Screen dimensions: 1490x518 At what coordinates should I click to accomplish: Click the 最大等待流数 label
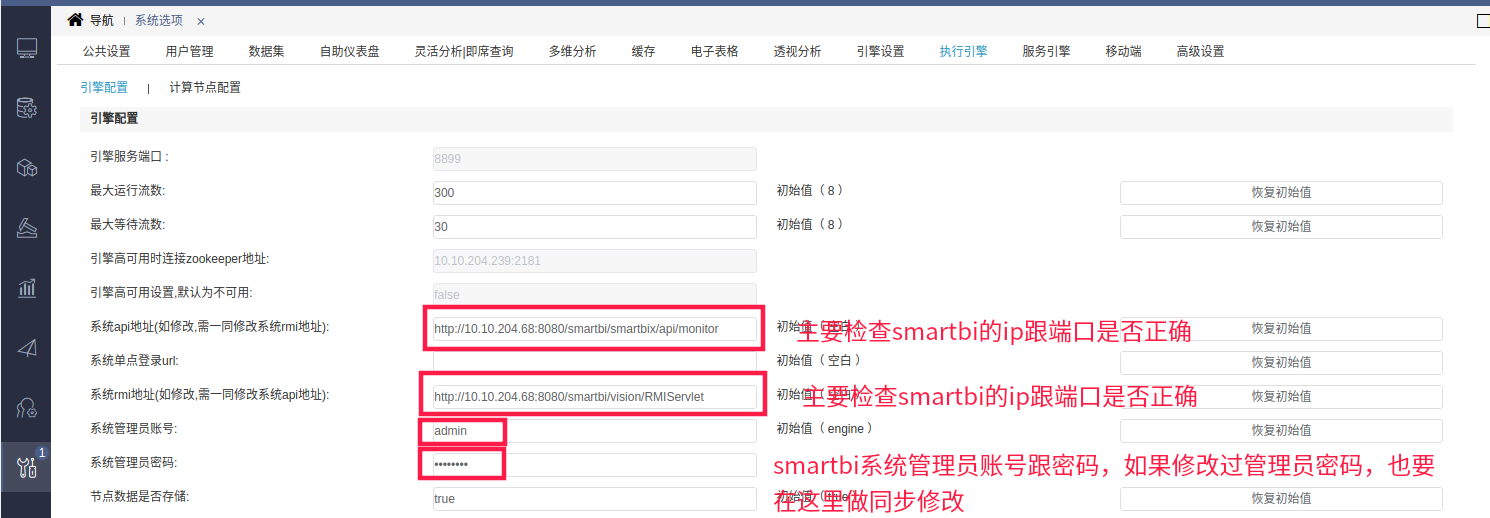point(127,224)
